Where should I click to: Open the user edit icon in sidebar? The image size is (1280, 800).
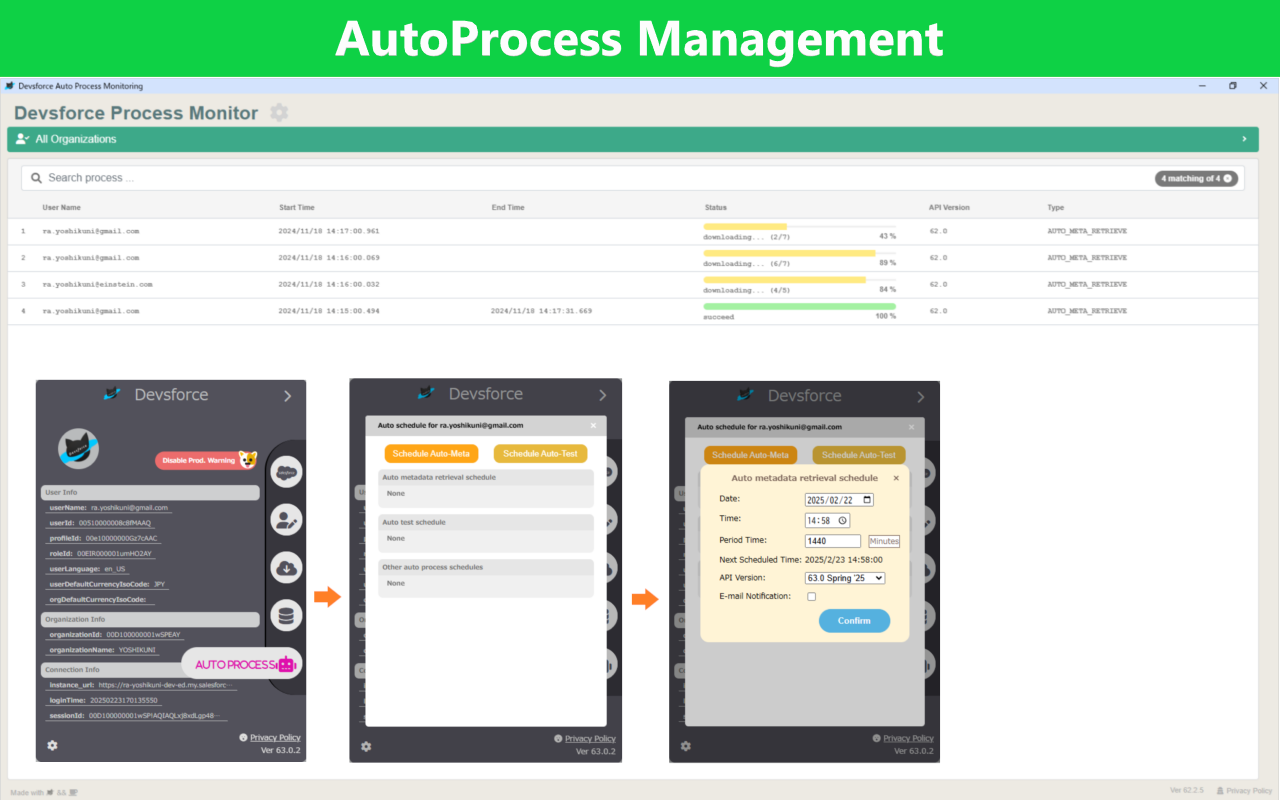pyautogui.click(x=286, y=520)
